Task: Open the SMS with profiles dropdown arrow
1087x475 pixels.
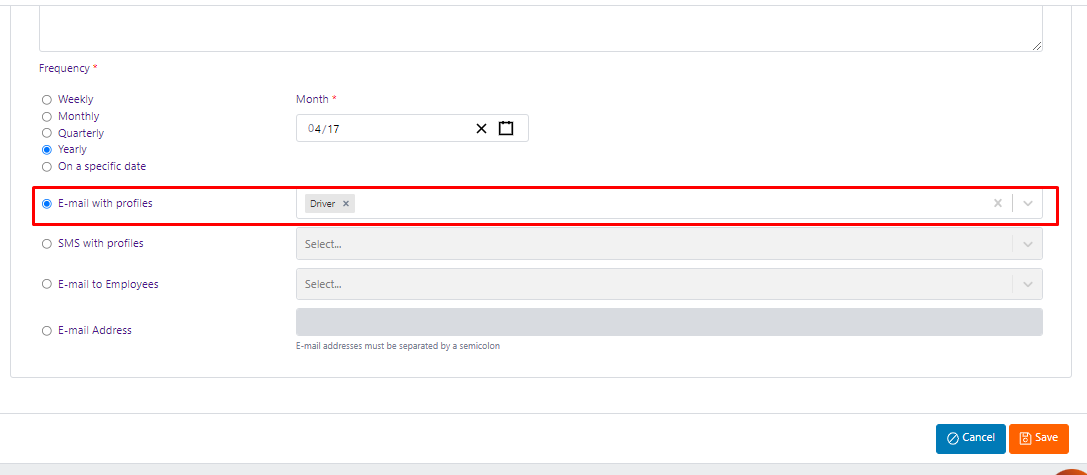Action: point(1028,244)
